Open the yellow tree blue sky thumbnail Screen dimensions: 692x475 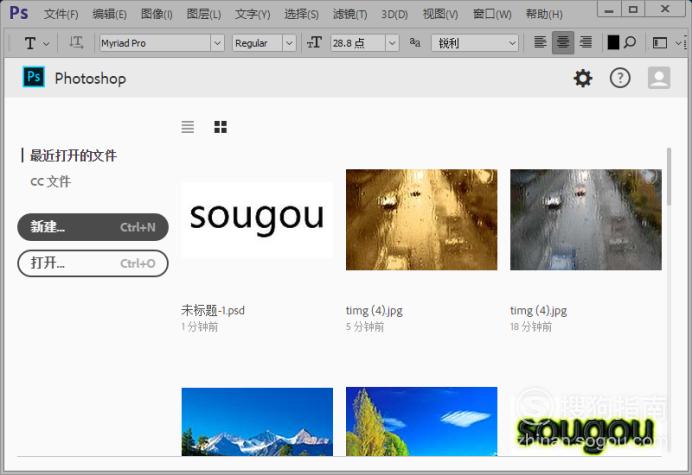[421, 422]
